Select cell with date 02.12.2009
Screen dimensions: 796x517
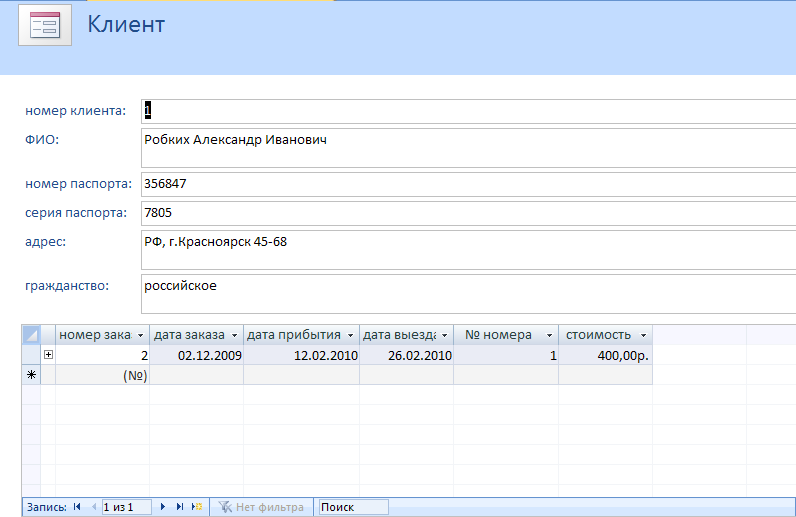(196, 355)
